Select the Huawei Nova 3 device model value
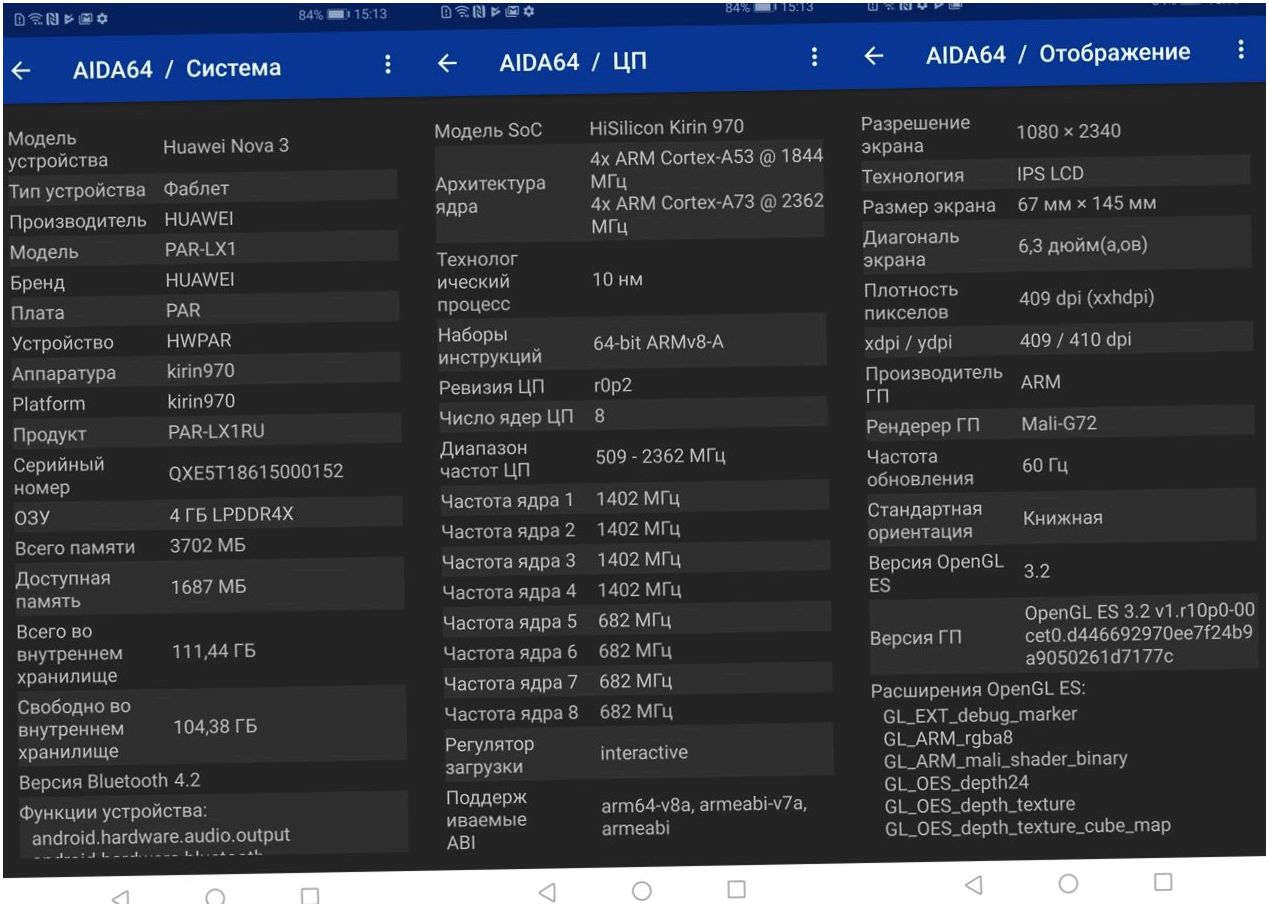The height and width of the screenshot is (907, 1269). click(226, 146)
